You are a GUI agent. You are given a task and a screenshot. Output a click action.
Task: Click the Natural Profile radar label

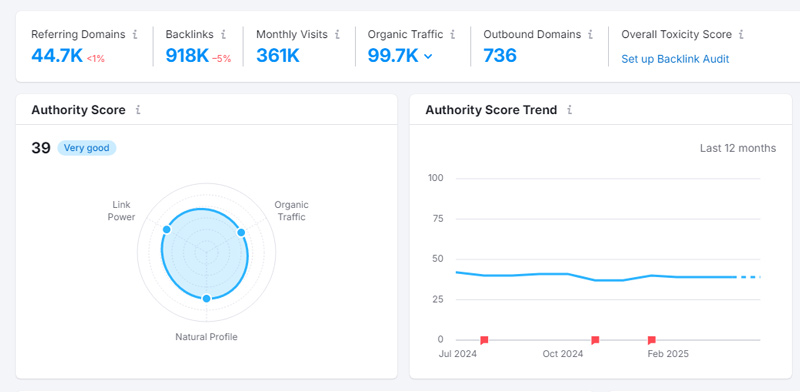pos(207,337)
